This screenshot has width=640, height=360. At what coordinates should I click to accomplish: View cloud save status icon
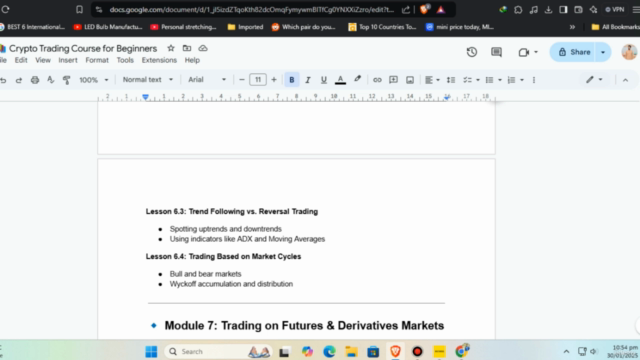tap(203, 48)
